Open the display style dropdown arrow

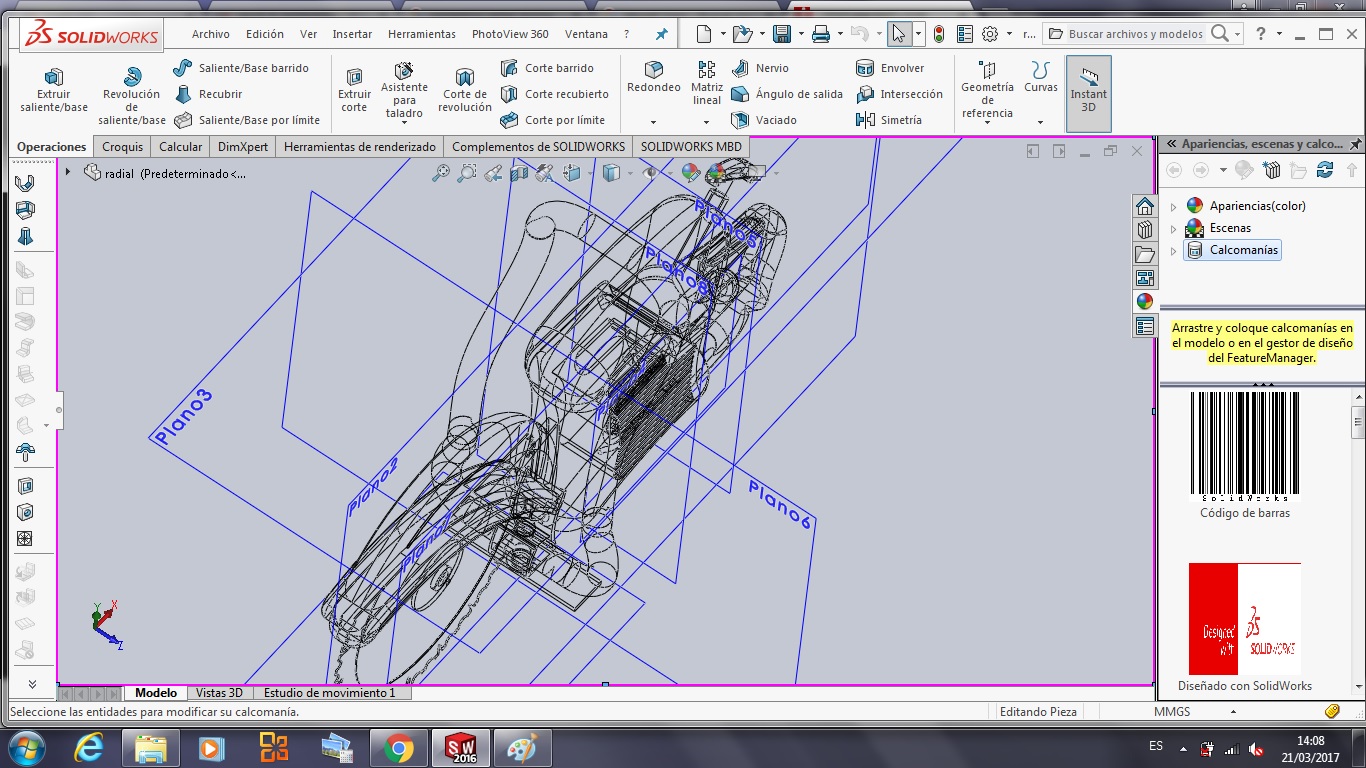coord(629,173)
